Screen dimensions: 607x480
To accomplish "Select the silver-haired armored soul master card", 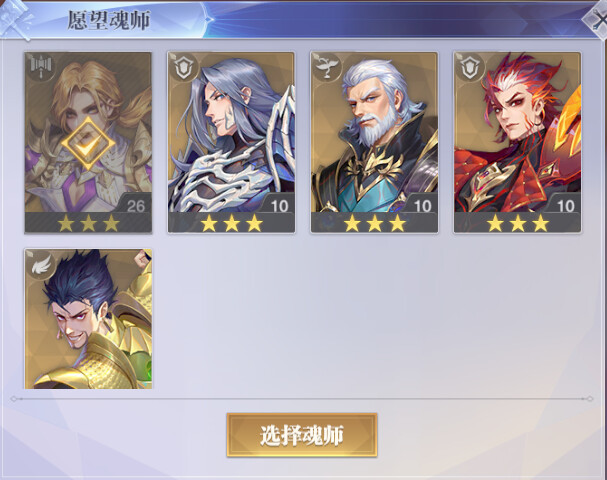I will (231, 142).
